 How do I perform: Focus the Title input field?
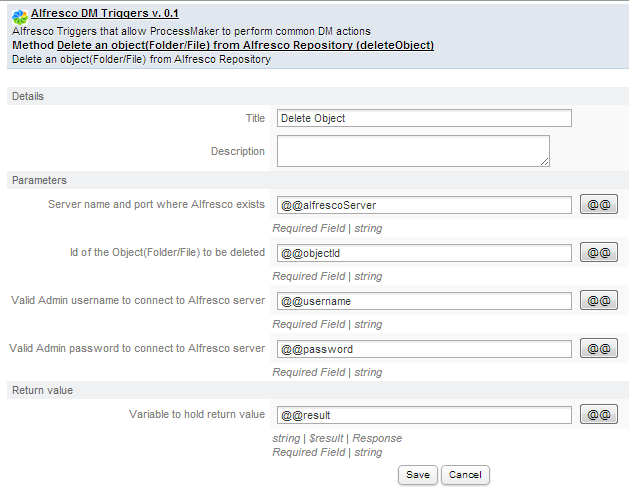(x=423, y=118)
